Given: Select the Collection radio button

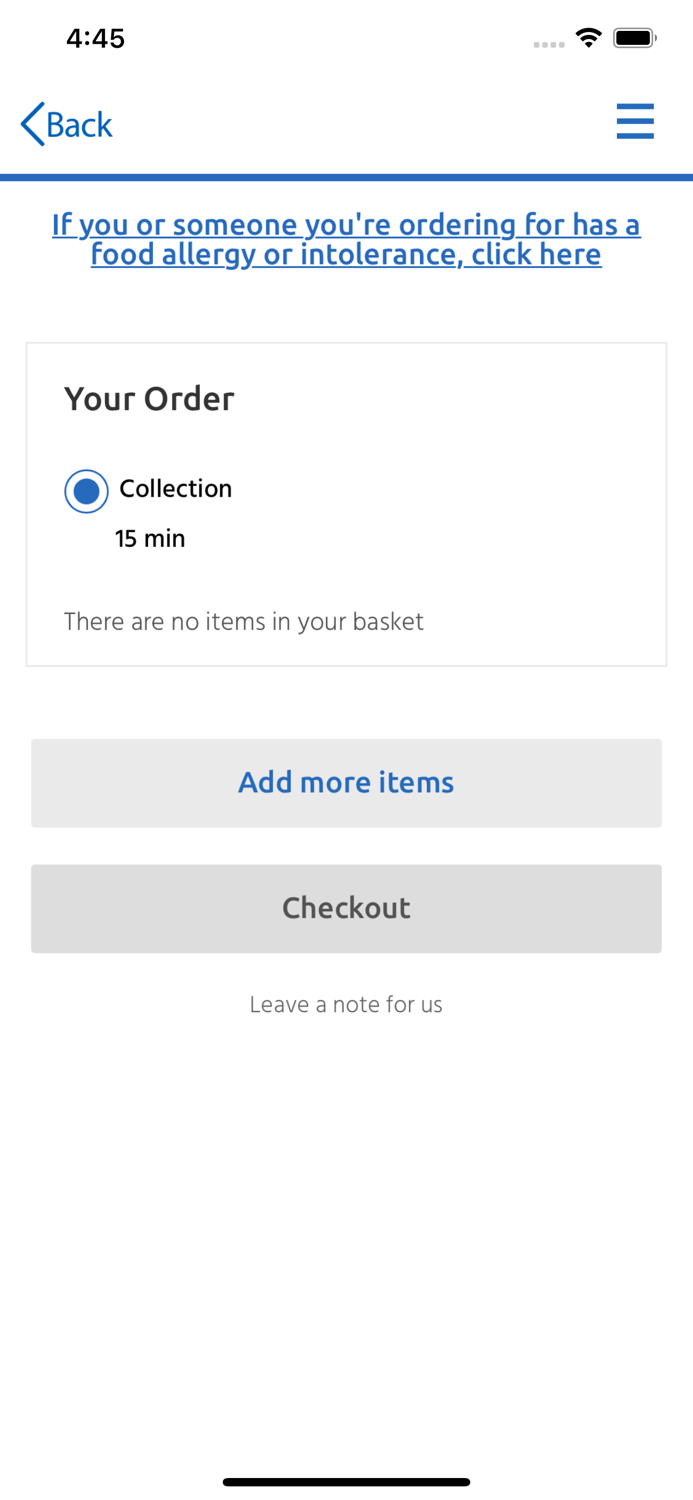Looking at the screenshot, I should pos(86,491).
